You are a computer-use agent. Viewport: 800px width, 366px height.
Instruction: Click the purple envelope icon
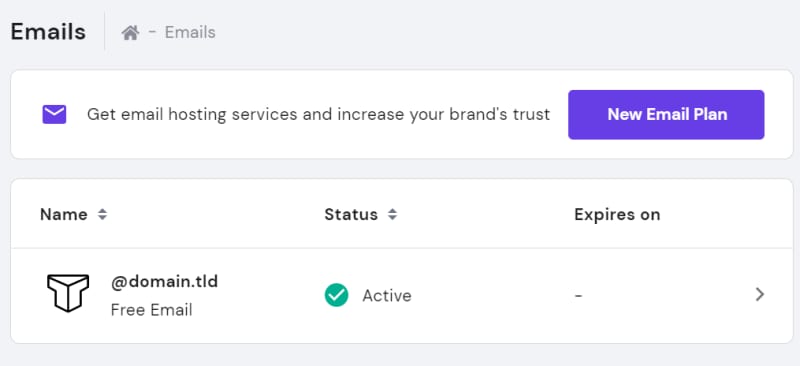pos(54,114)
